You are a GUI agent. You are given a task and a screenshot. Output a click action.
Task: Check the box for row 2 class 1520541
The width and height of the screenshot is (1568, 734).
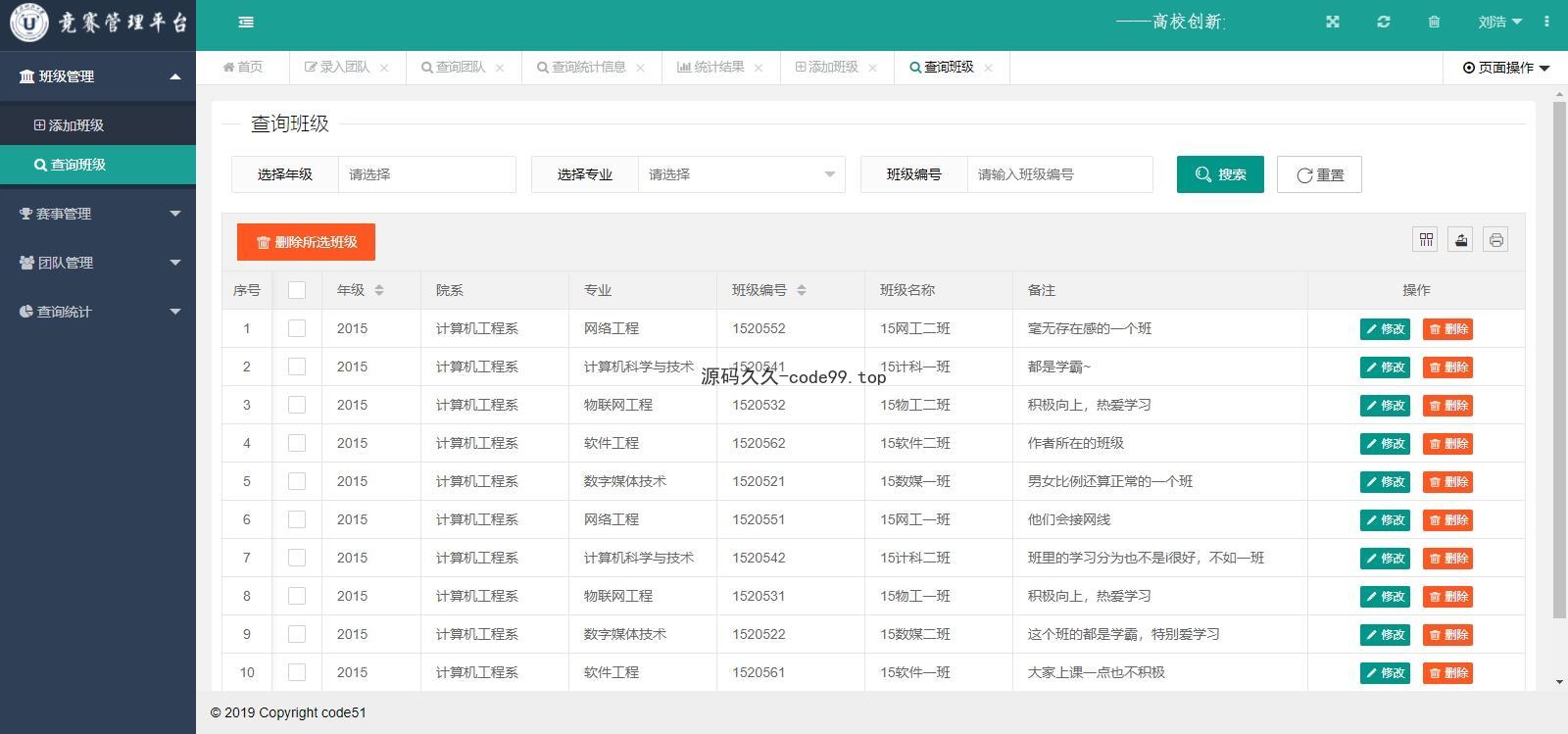click(297, 367)
